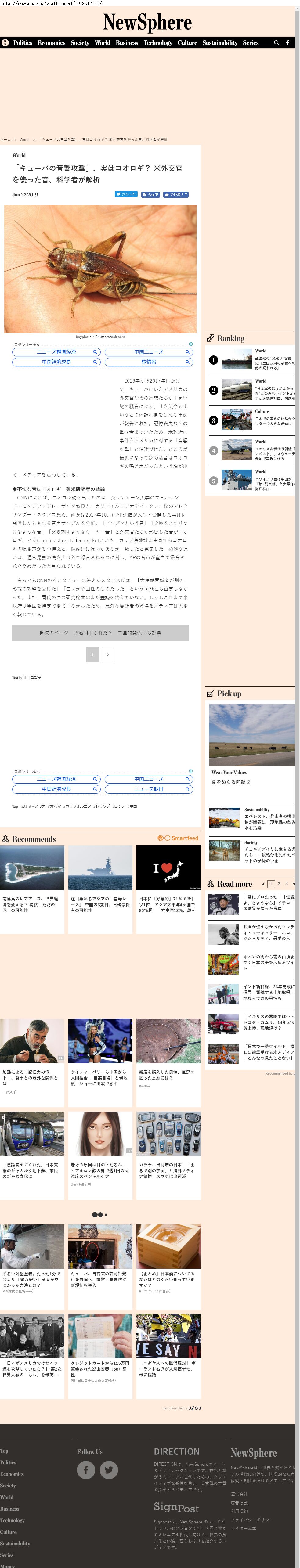
Task: Click the 中国経済成長 sponsor search above article text
Action: coord(56,362)
